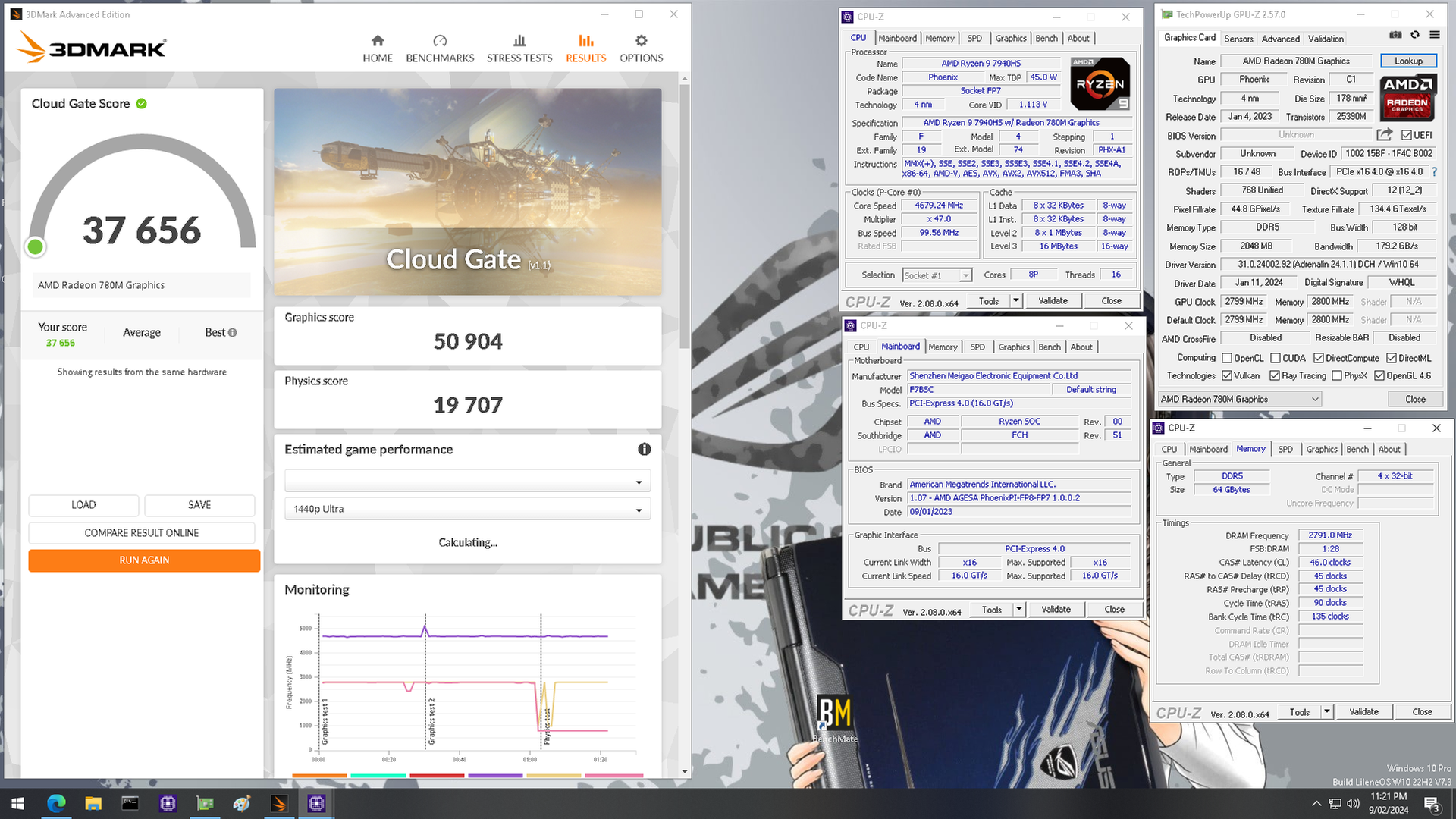Toggle the DirectML checkbox

tap(1392, 358)
